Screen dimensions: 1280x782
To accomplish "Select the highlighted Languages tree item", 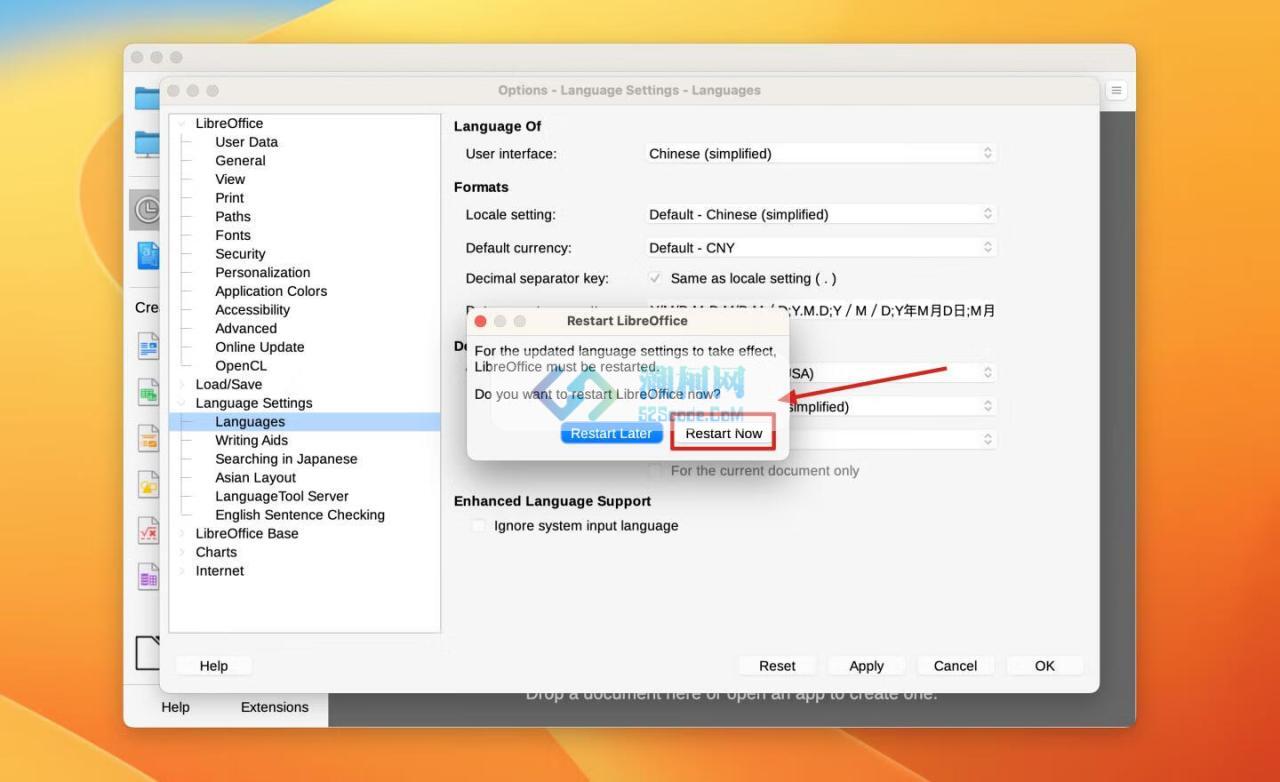I will (305, 422).
